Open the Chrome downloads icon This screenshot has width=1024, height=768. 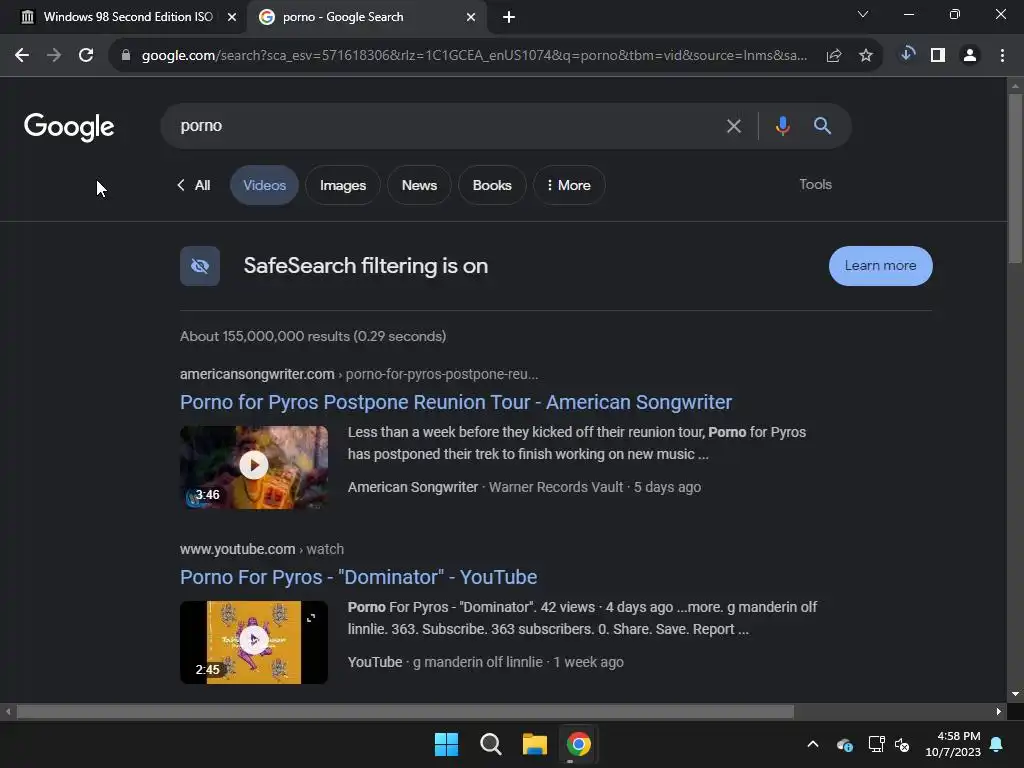click(x=907, y=54)
